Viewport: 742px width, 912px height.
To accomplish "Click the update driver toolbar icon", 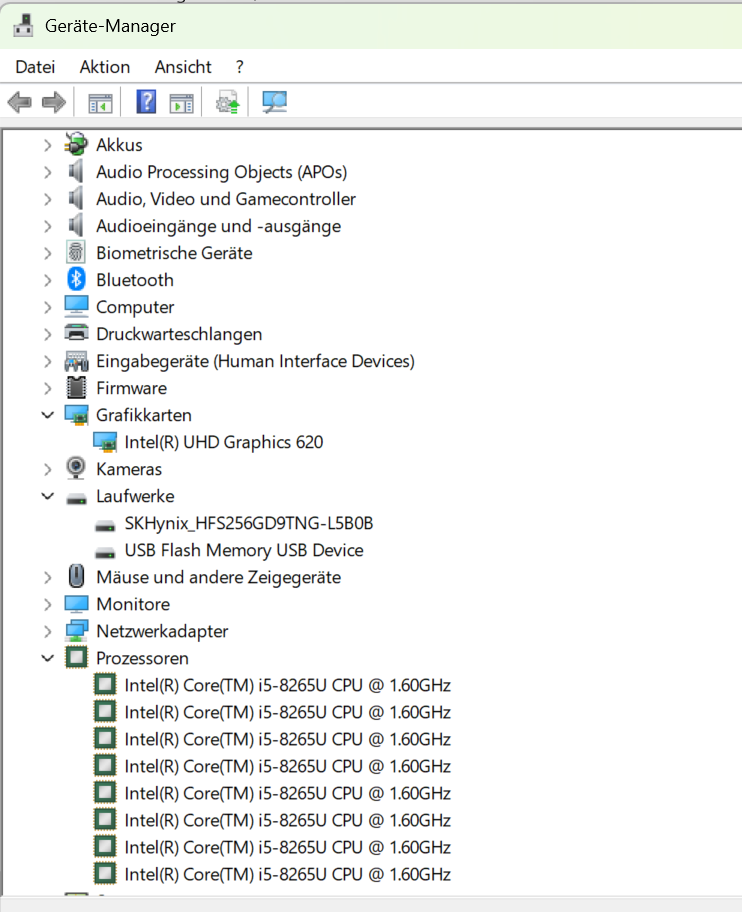I will [x=227, y=102].
